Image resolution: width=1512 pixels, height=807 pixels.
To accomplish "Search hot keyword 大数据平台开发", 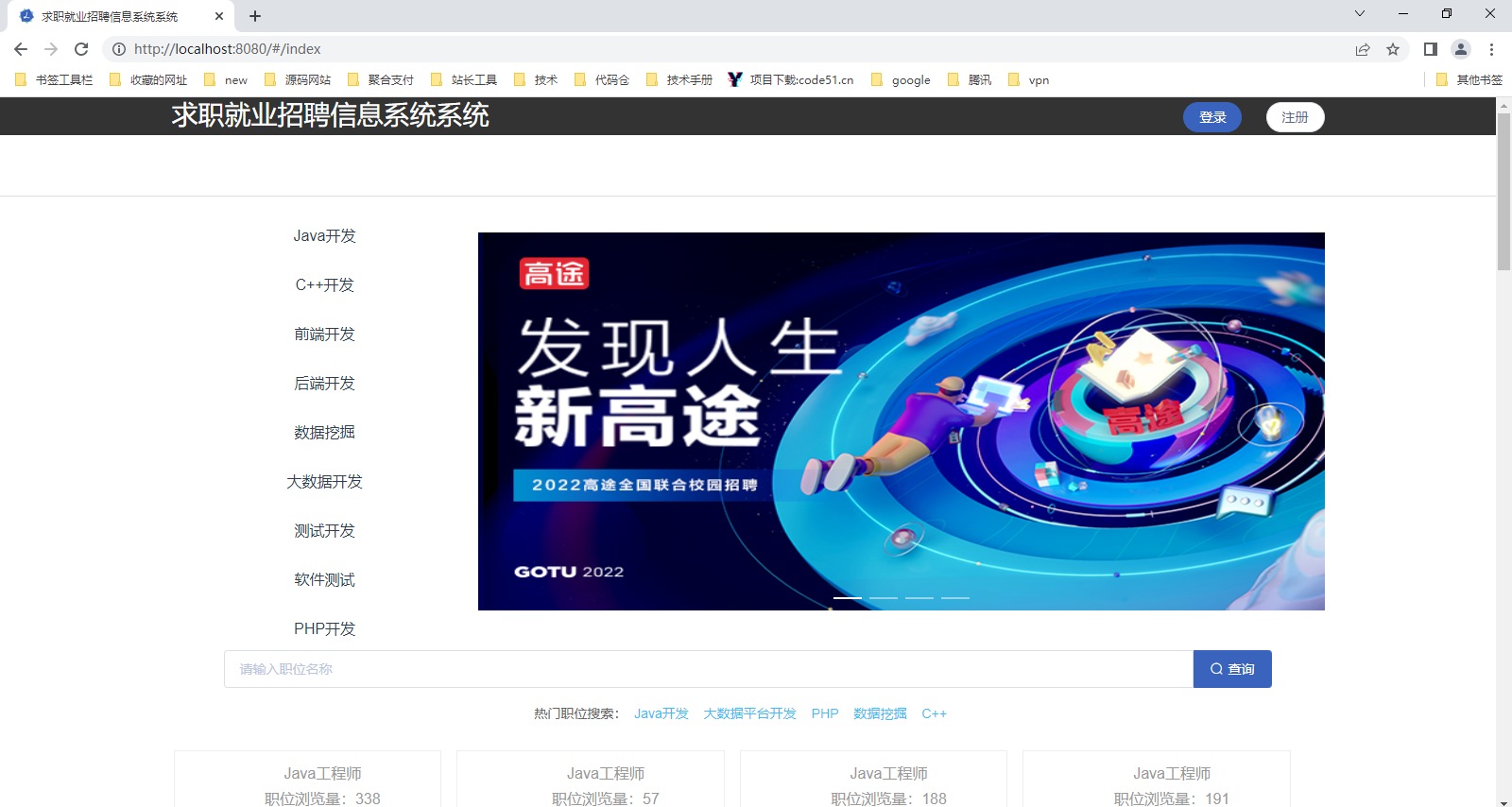I will 750,714.
